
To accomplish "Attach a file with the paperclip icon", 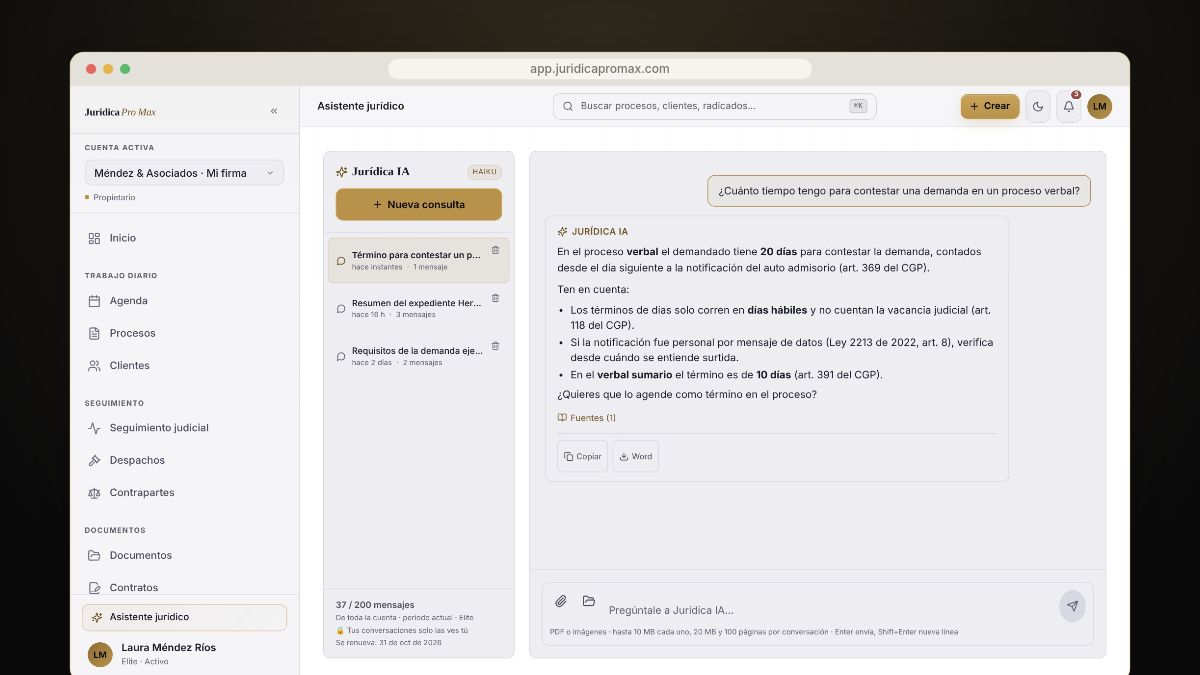I will point(561,601).
